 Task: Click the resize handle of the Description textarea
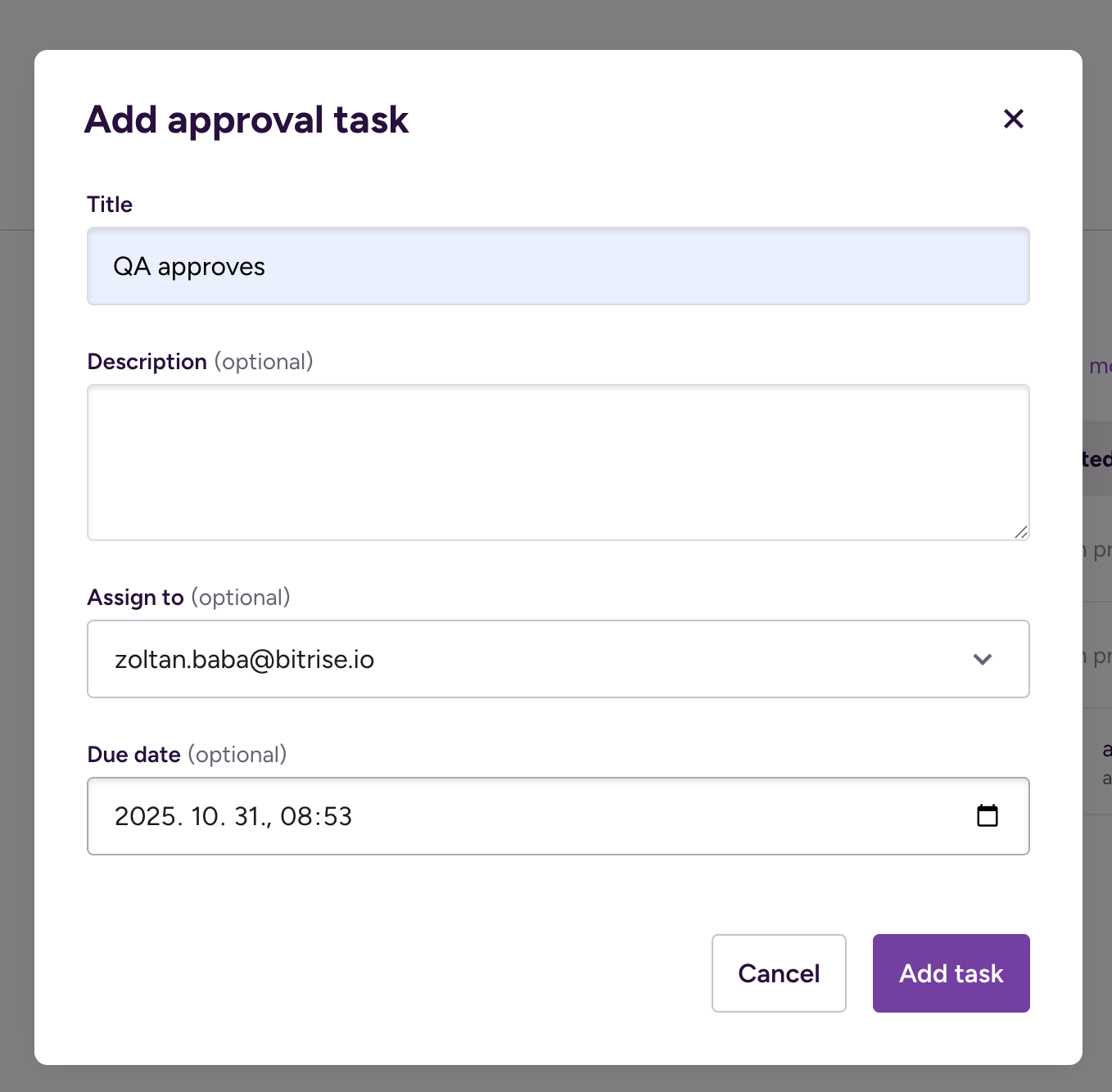(x=1020, y=532)
